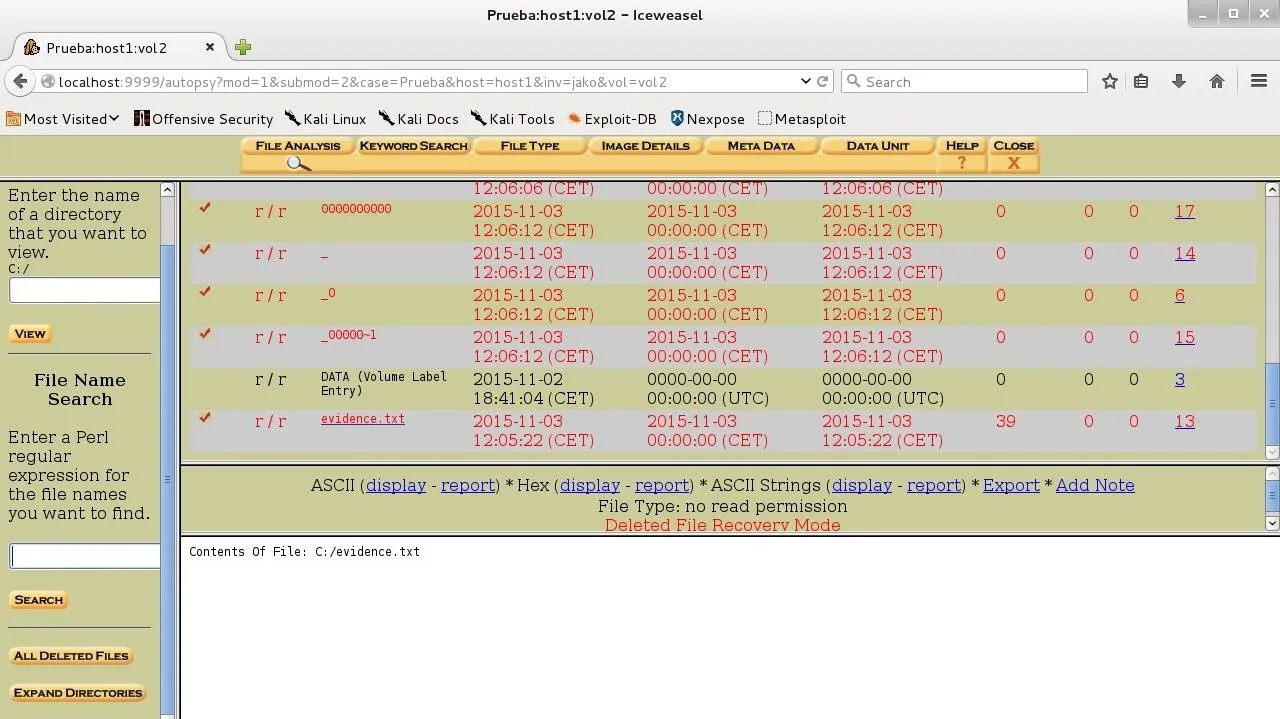Screen dimensions: 1280x719
Task: Open deleted file _00000~1
Action: pyautogui.click(x=349, y=336)
